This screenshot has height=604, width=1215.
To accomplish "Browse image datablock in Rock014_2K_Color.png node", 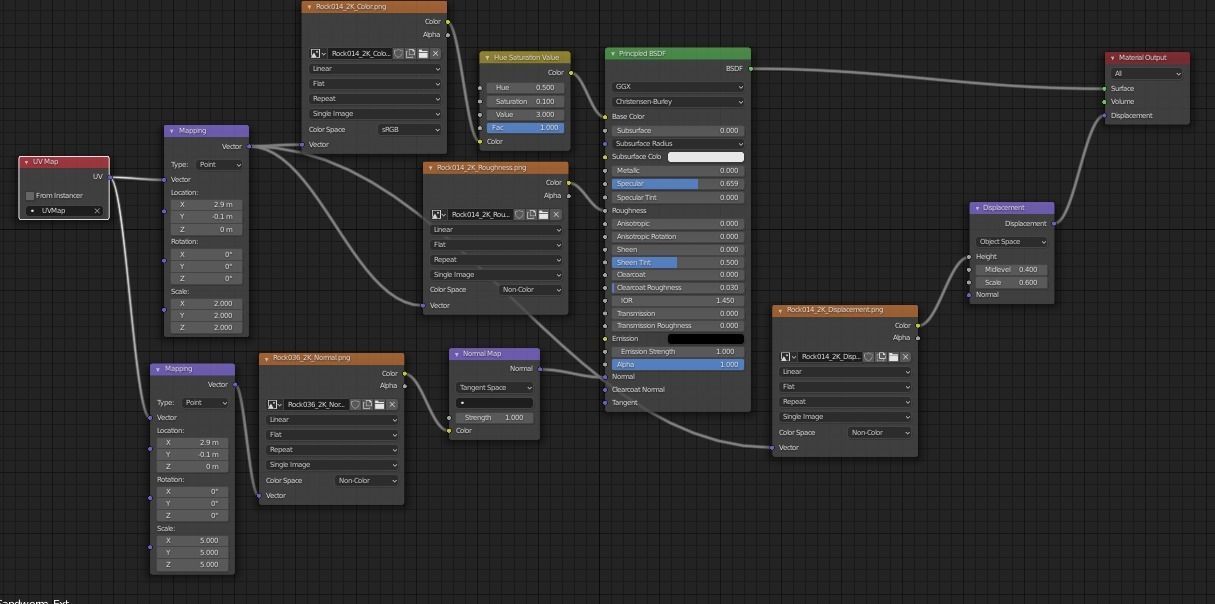I will 317,53.
